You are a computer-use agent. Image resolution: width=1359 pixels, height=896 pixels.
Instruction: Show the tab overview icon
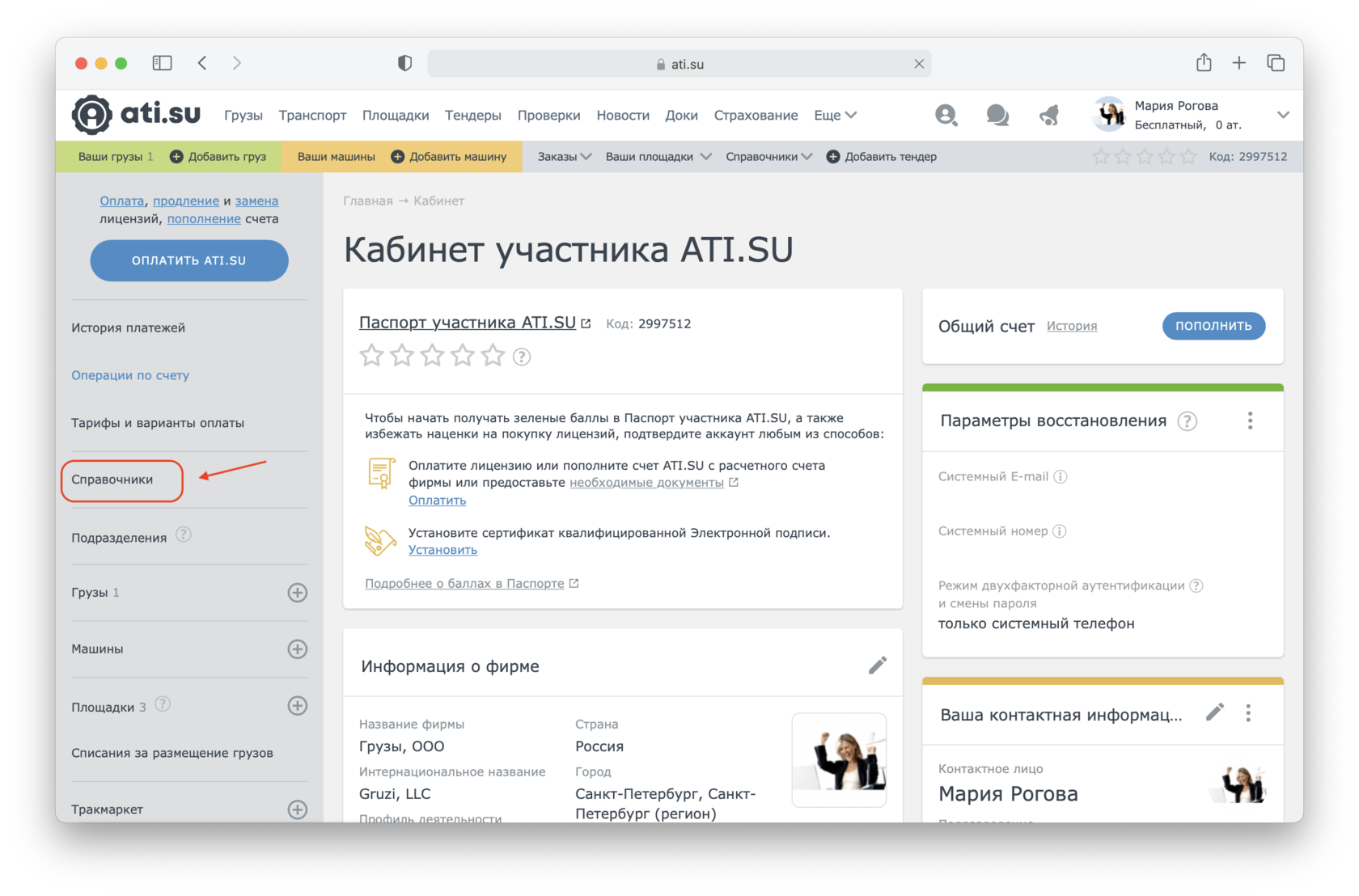tap(1276, 63)
